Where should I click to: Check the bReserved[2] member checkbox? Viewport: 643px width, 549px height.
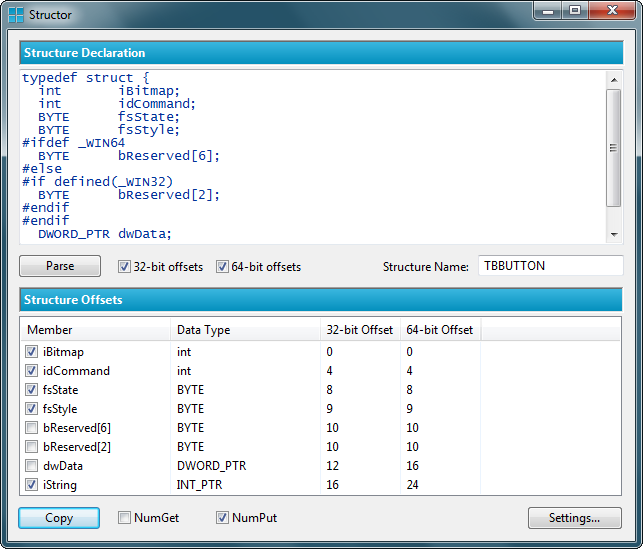tap(31, 446)
